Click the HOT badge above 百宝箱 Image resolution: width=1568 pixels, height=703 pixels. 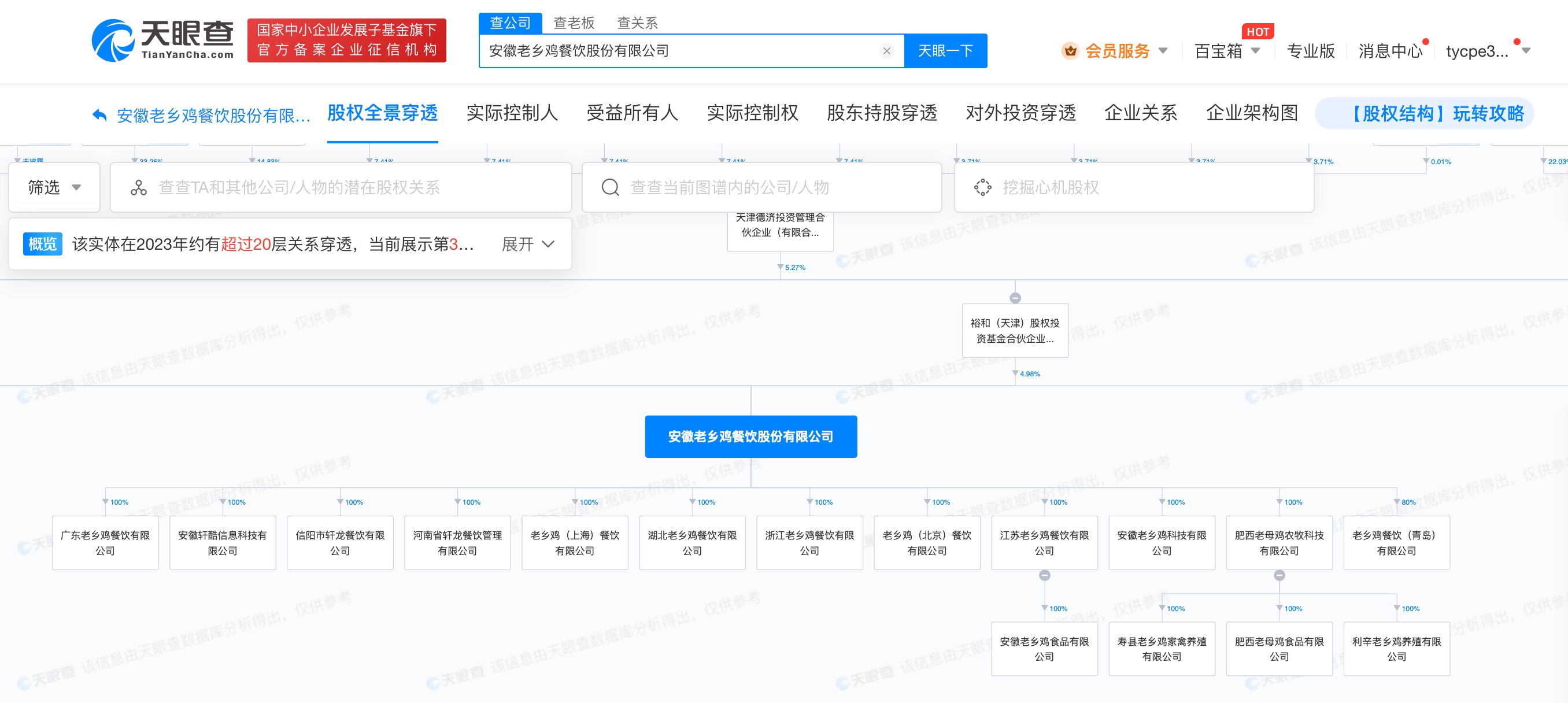tap(1258, 32)
